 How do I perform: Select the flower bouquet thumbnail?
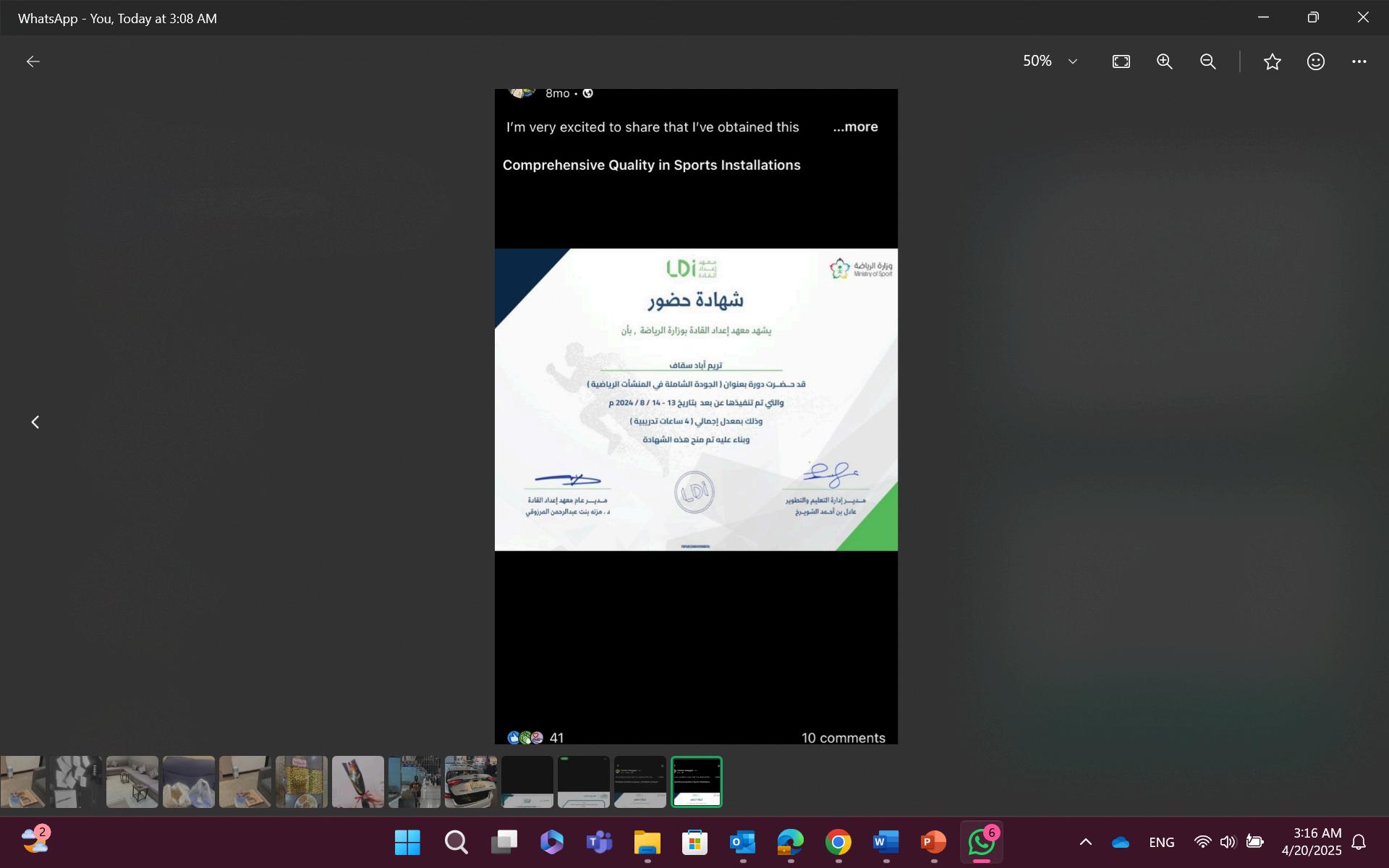357,781
